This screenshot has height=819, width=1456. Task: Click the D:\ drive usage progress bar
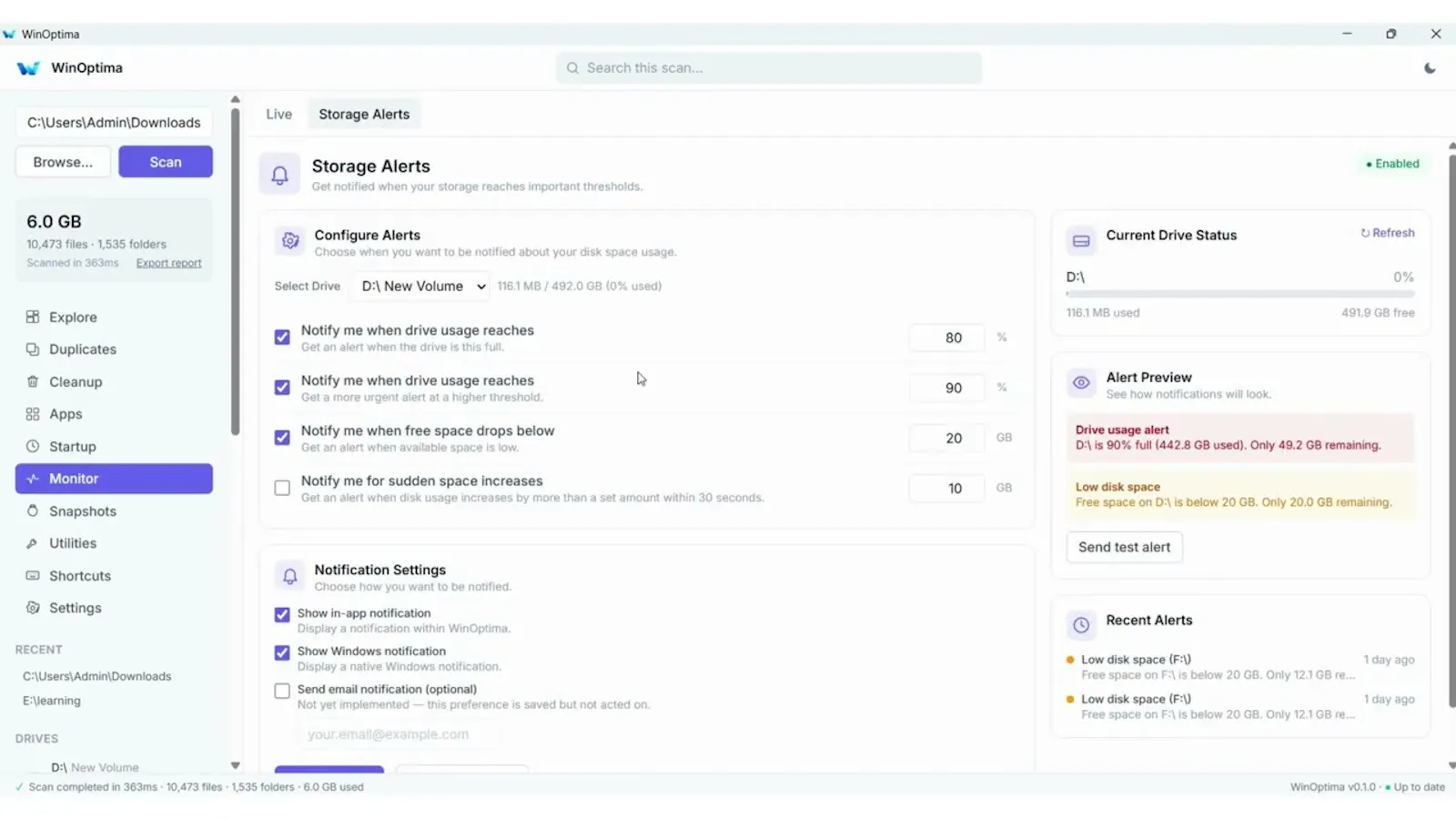click(x=1240, y=294)
